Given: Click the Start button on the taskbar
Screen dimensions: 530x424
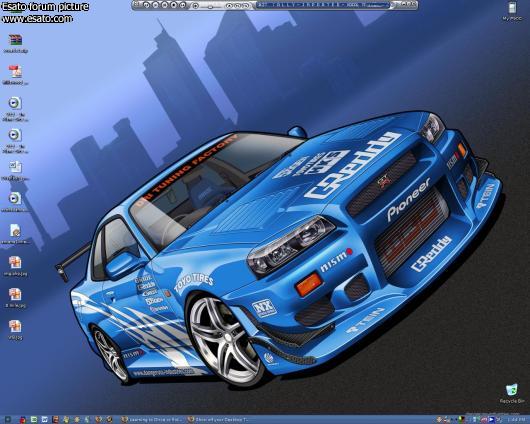Looking at the screenshot, I should pyautogui.click(x=7, y=420).
